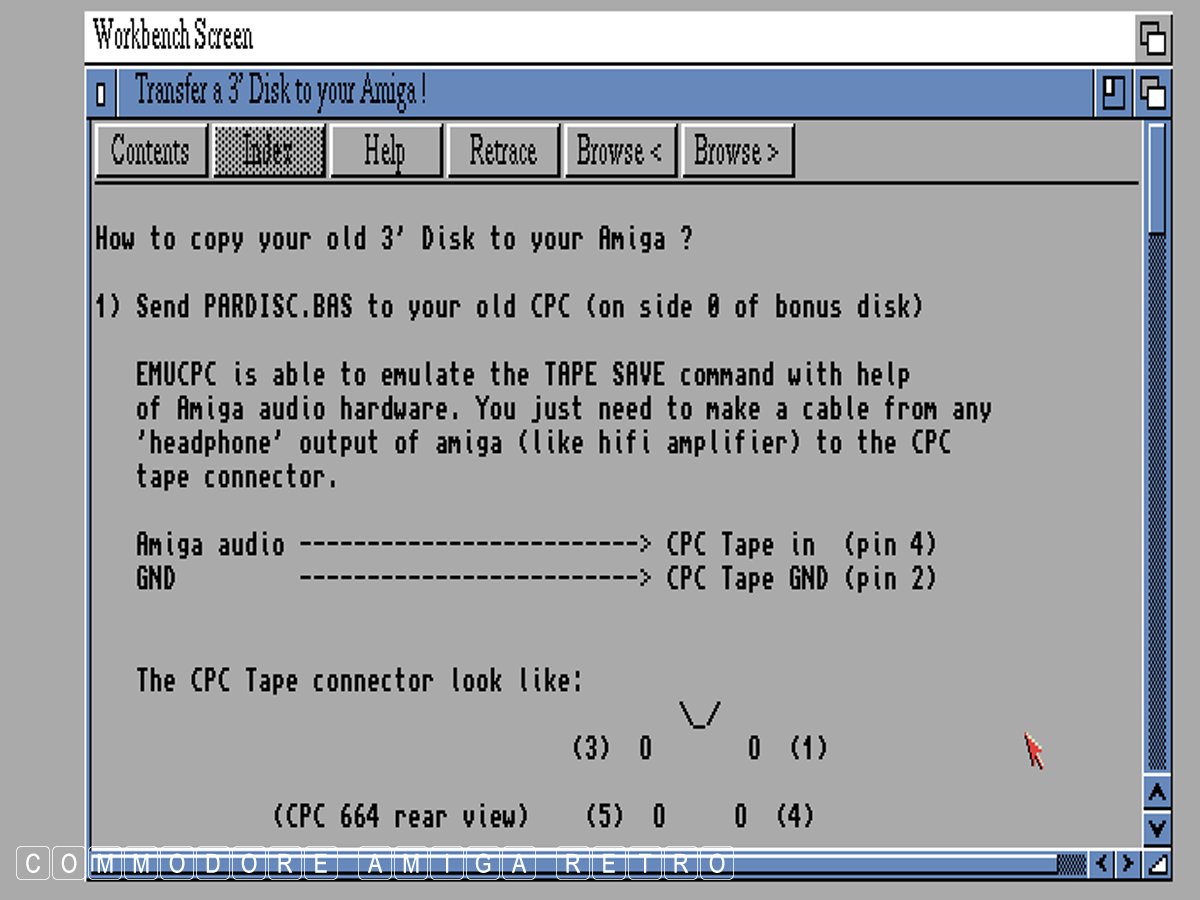Click the Contents button
Viewport: 1200px width, 900px height.
(x=151, y=151)
